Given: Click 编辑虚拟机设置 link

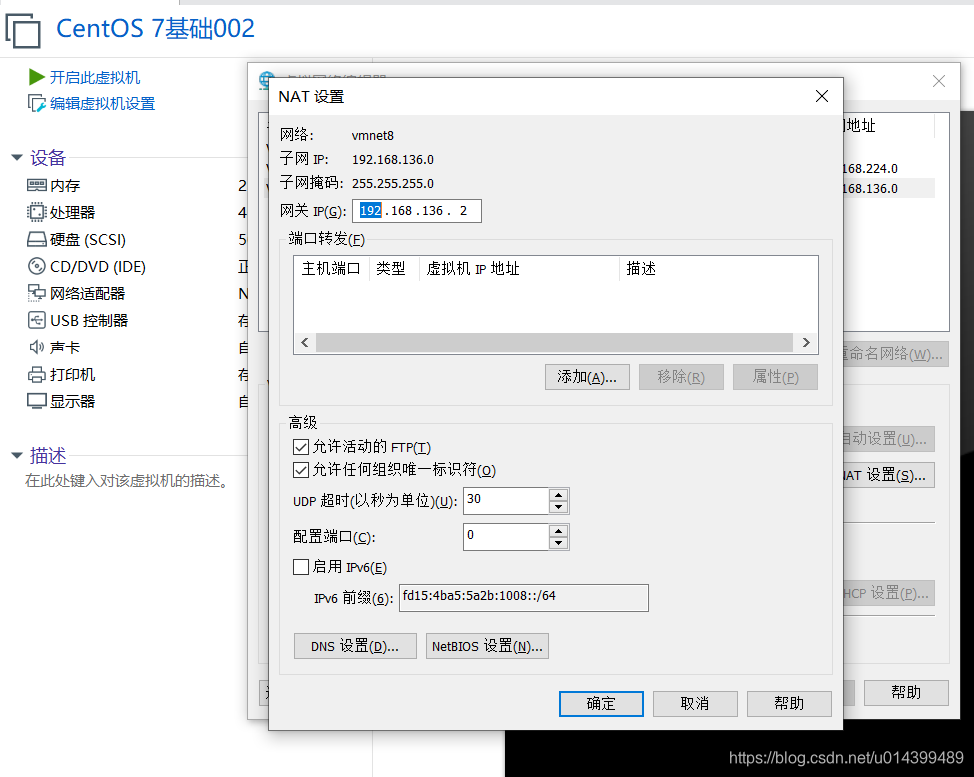Looking at the screenshot, I should coord(102,104).
